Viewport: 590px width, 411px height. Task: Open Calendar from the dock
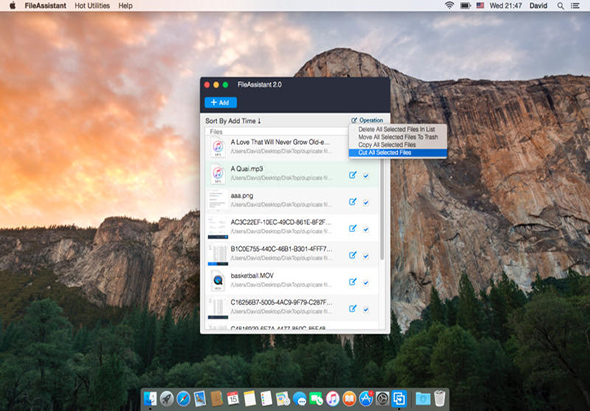pyautogui.click(x=233, y=399)
